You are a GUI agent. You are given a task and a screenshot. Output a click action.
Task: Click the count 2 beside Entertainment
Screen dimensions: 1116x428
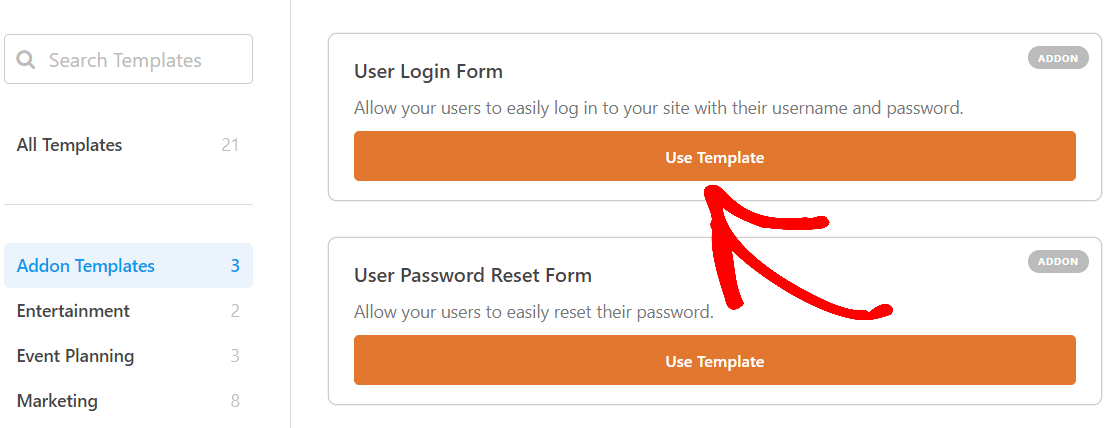235,311
